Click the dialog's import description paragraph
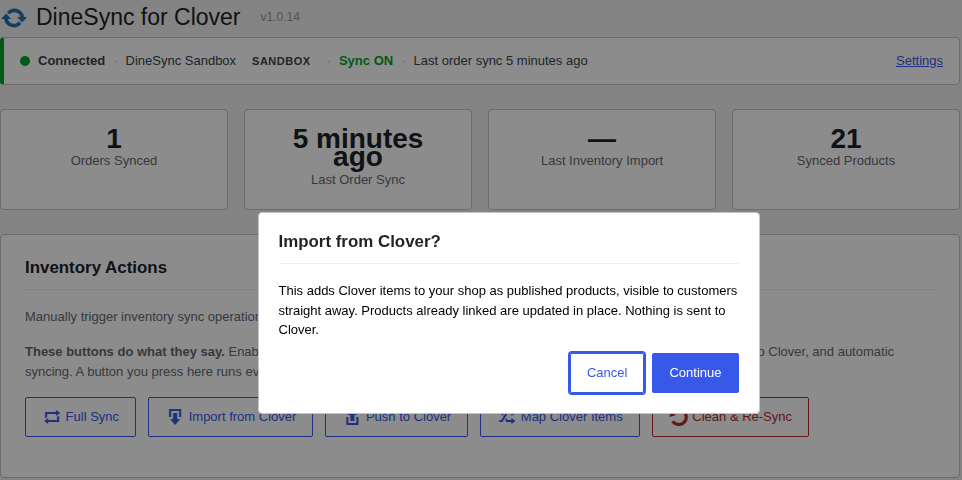 click(x=508, y=310)
